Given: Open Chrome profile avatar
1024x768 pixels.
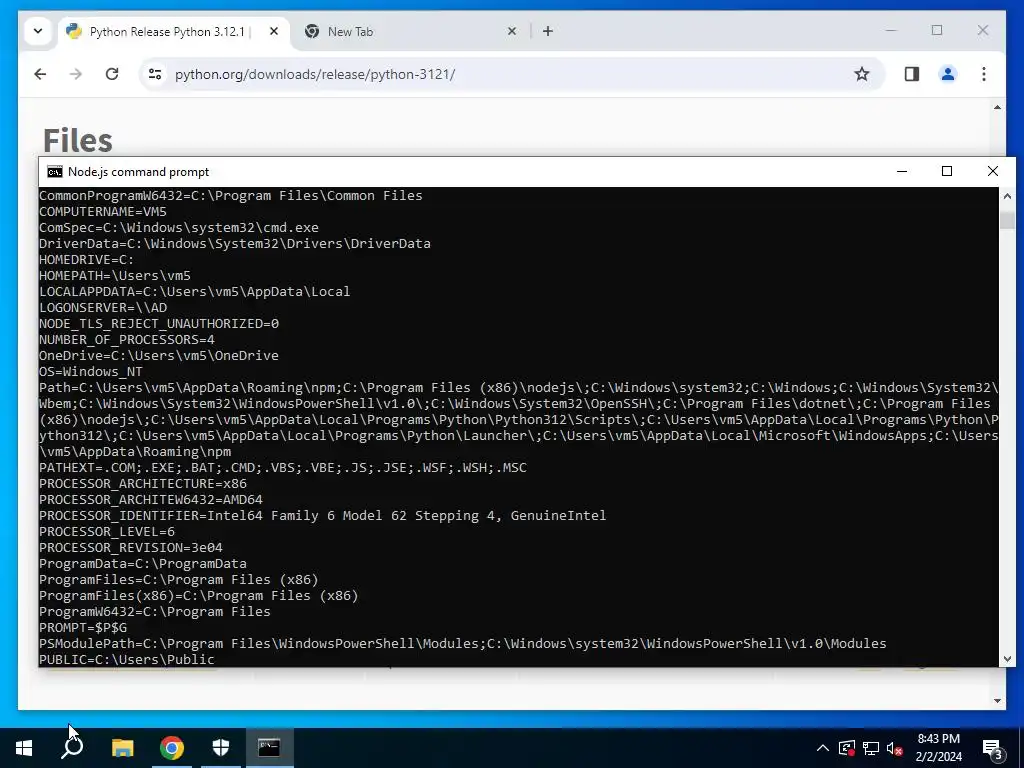Looking at the screenshot, I should [948, 74].
